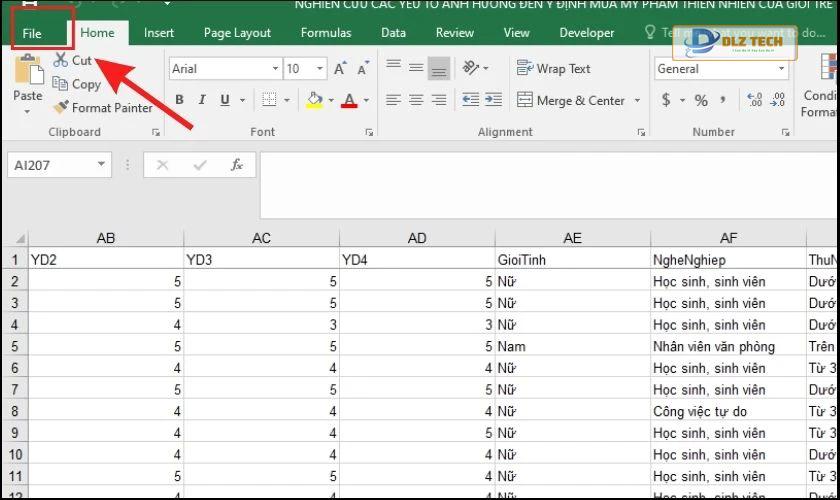
Task: Decrease font size with small A
Action: (363, 69)
